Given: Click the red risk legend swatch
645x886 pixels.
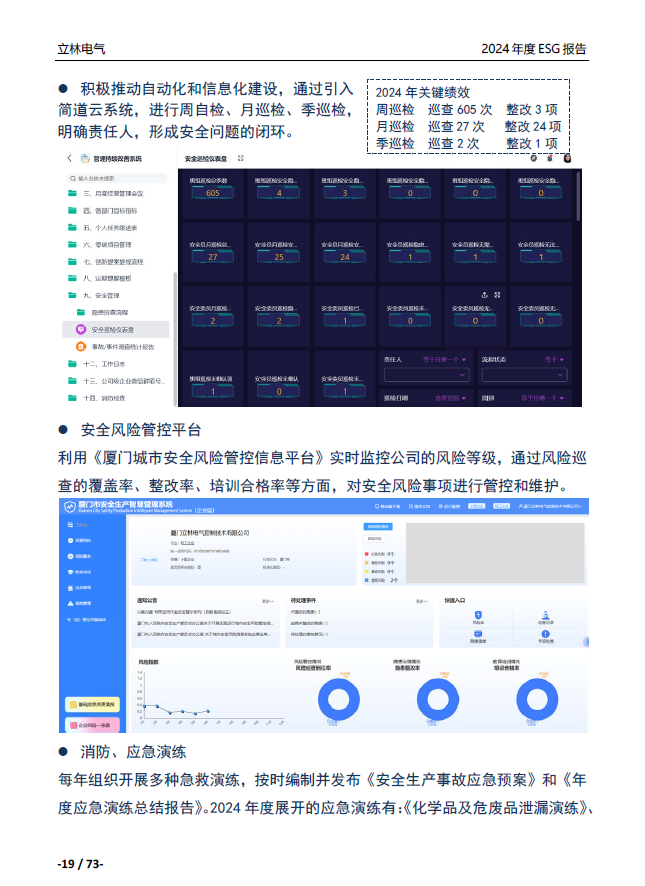Looking at the screenshot, I should [x=366, y=554].
